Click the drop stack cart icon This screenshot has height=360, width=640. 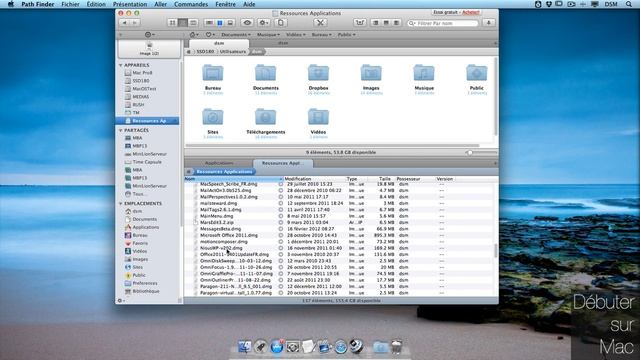point(360,23)
